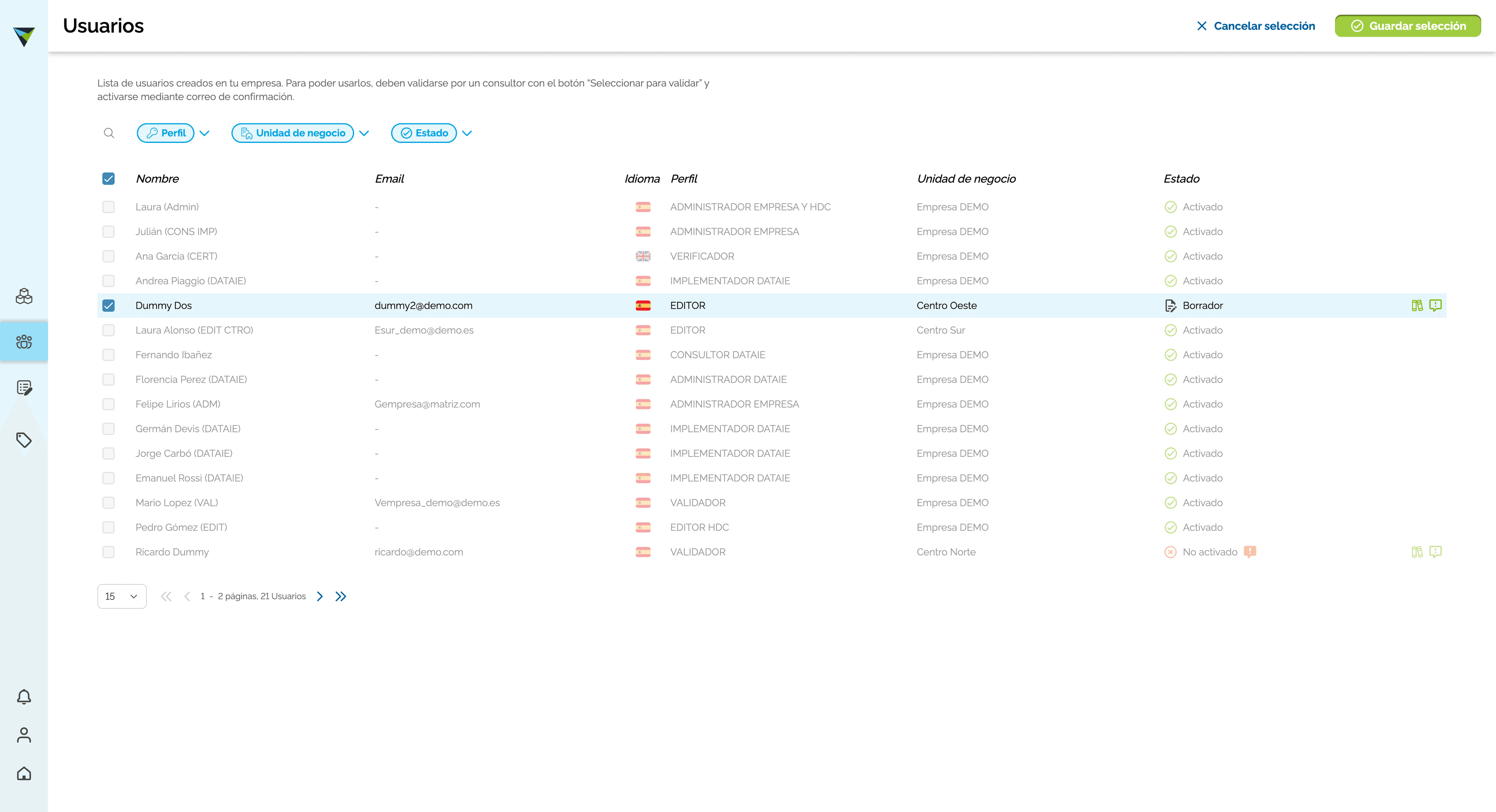Open the Users sidebar icon
The image size is (1496, 812).
point(24,342)
